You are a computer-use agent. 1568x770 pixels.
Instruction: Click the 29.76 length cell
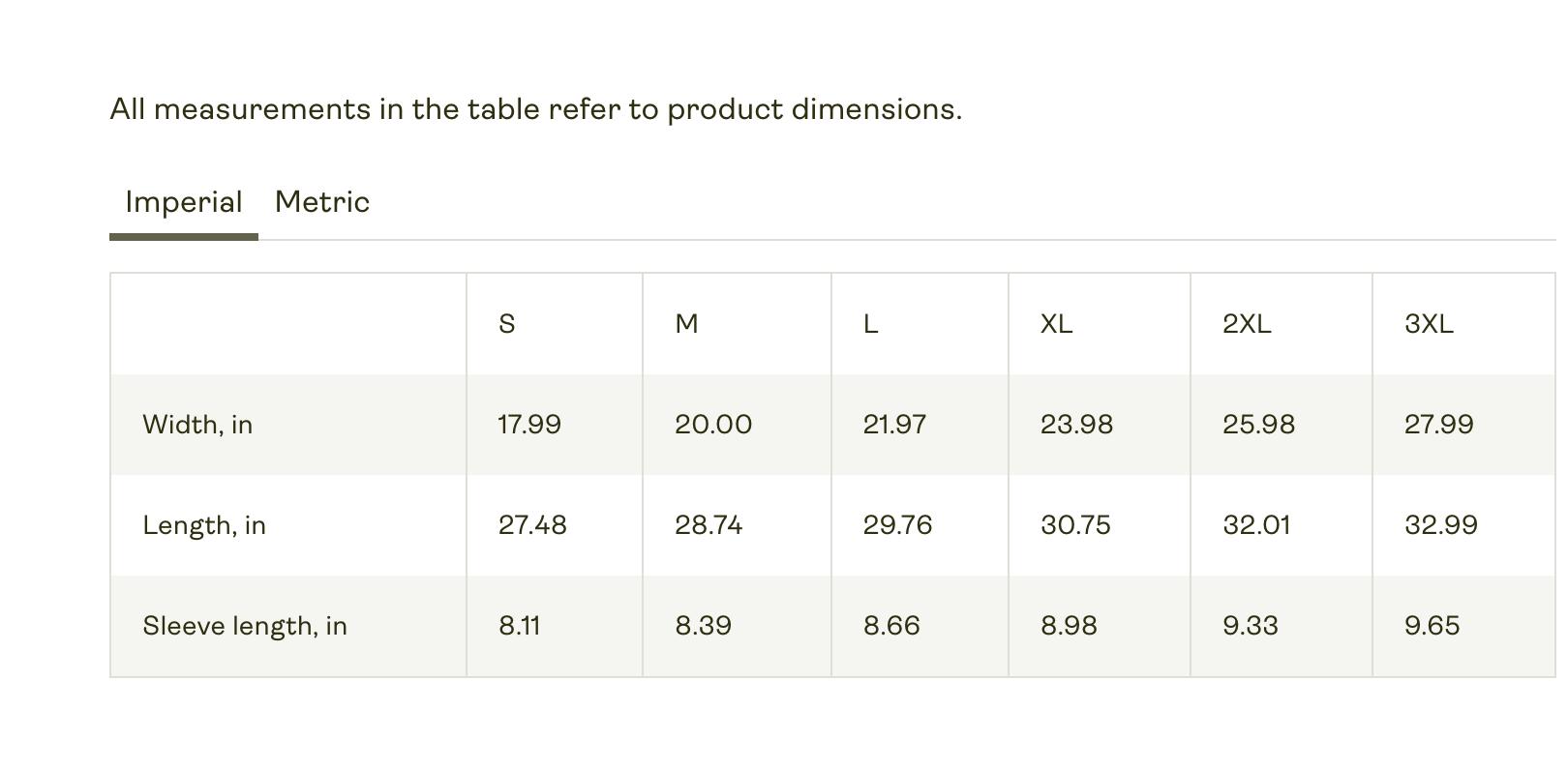coord(897,525)
